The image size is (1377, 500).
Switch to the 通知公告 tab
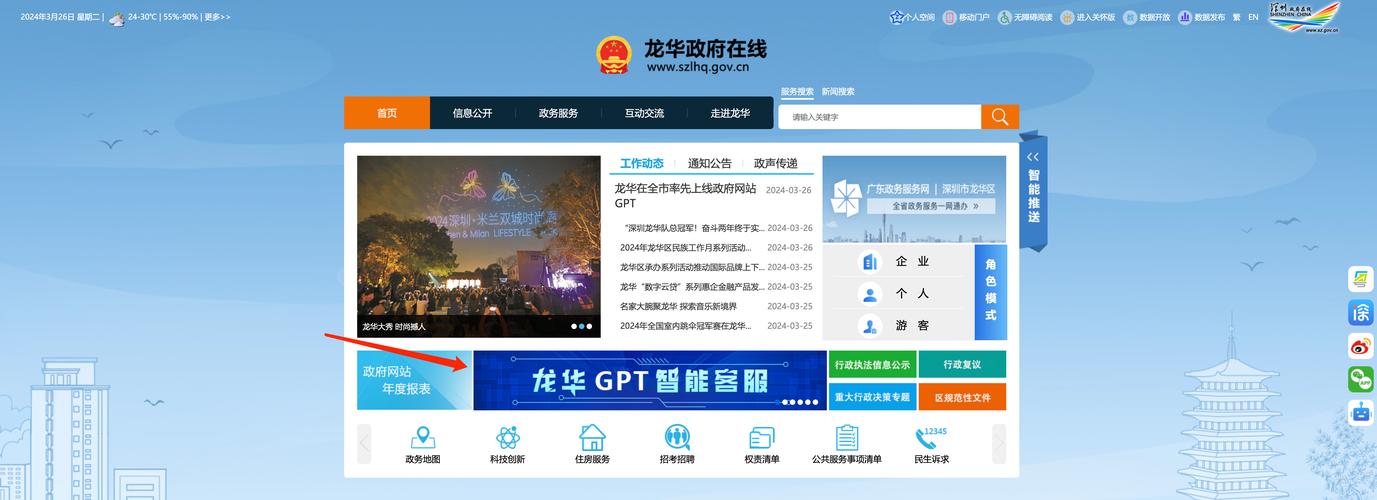709,163
